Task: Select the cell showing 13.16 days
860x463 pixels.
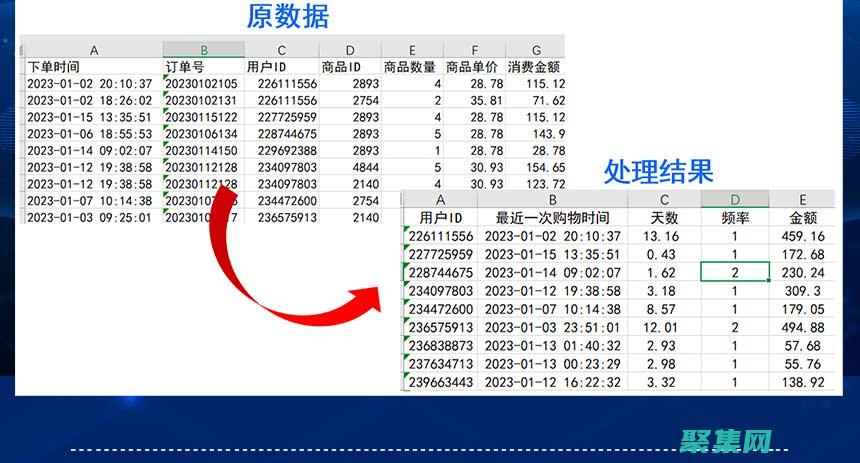Action: point(664,236)
